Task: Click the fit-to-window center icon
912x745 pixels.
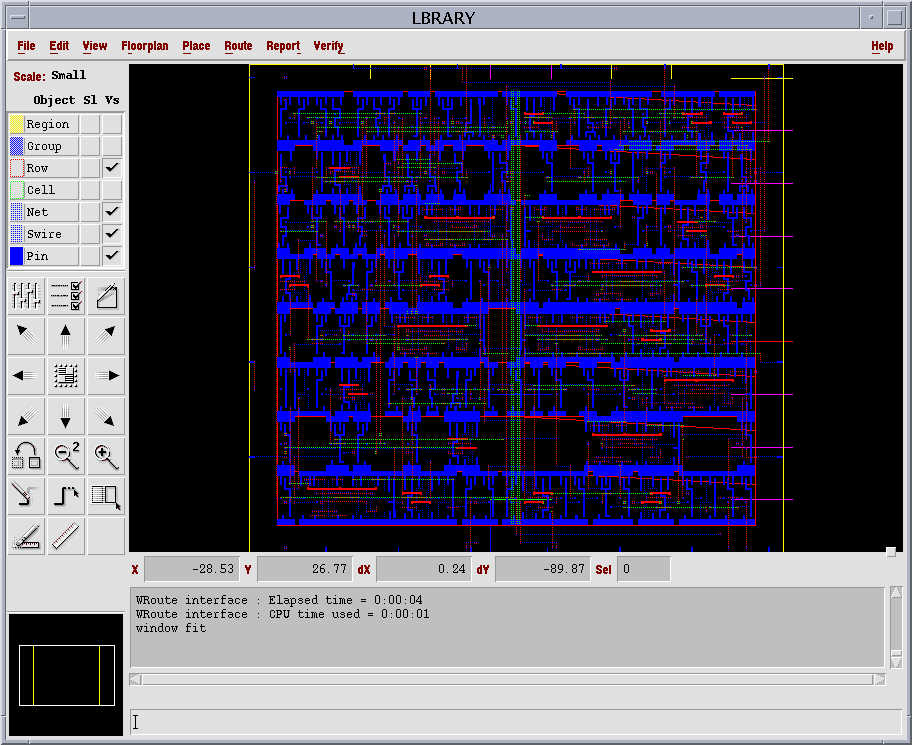Action: pyautogui.click(x=66, y=376)
